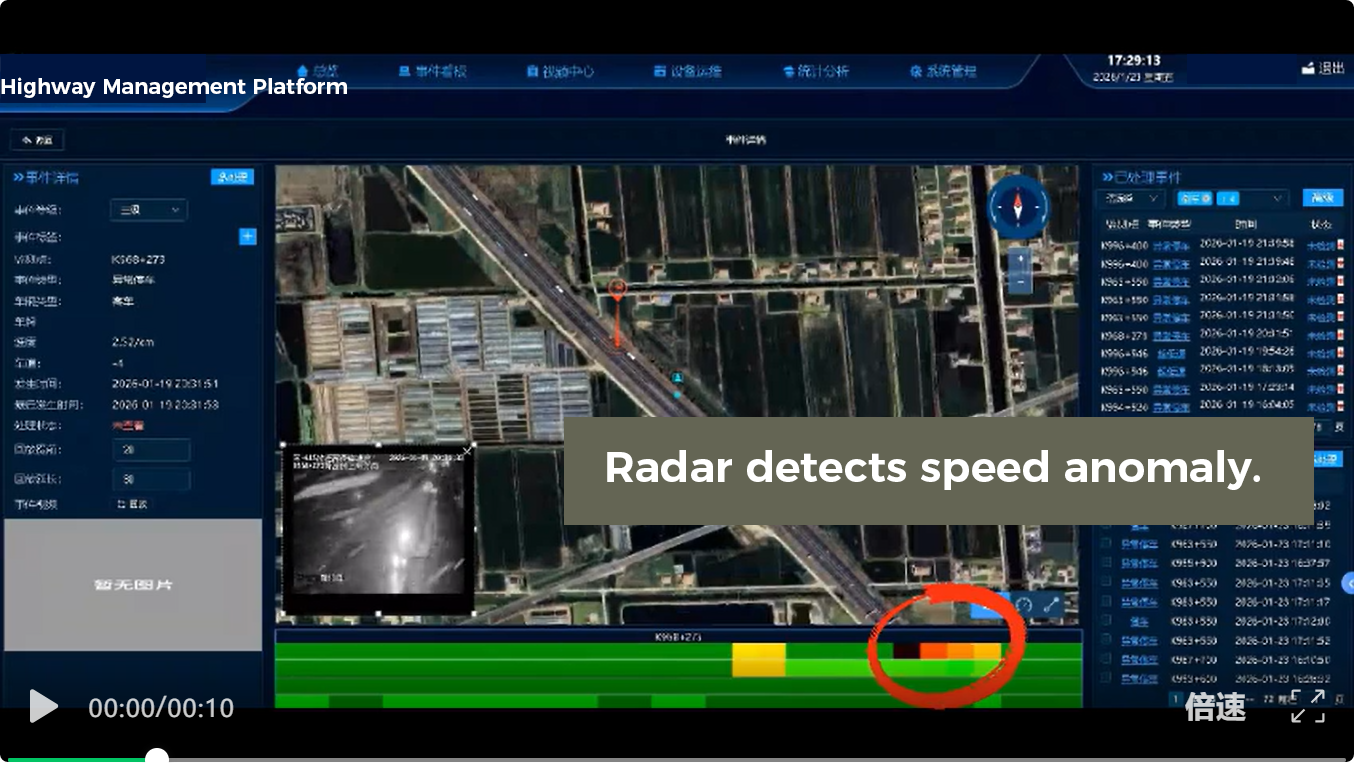Zoom in on the map
Image resolution: width=1354 pixels, height=763 pixels.
click(x=1019, y=260)
